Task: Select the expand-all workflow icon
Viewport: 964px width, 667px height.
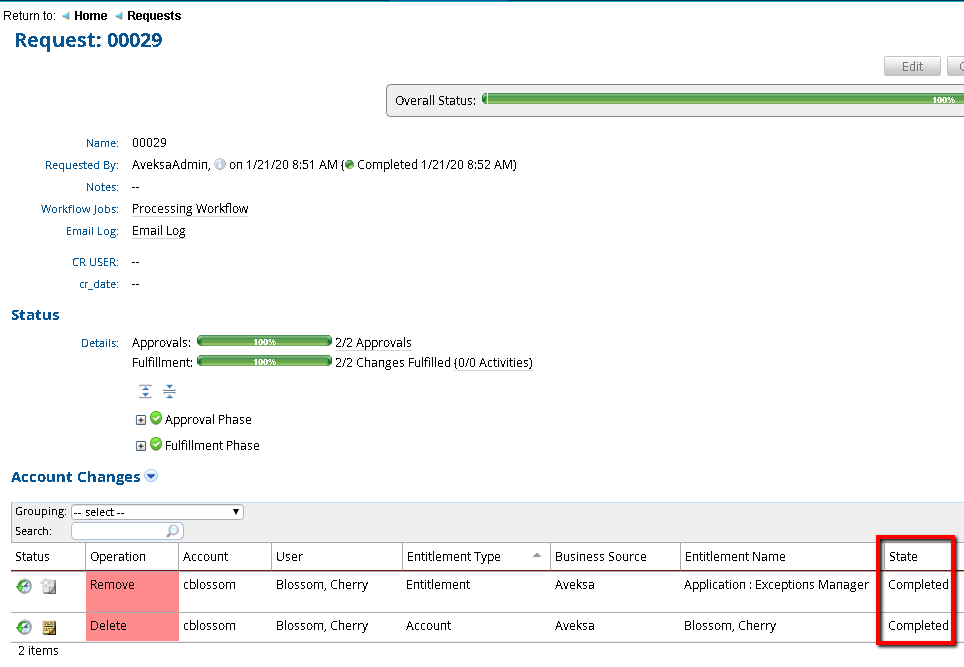Action: coord(145,391)
